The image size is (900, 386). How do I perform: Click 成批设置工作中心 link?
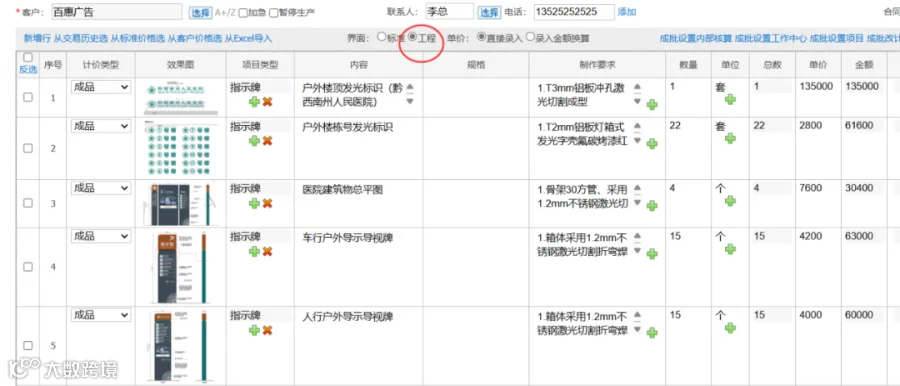pyautogui.click(x=771, y=38)
